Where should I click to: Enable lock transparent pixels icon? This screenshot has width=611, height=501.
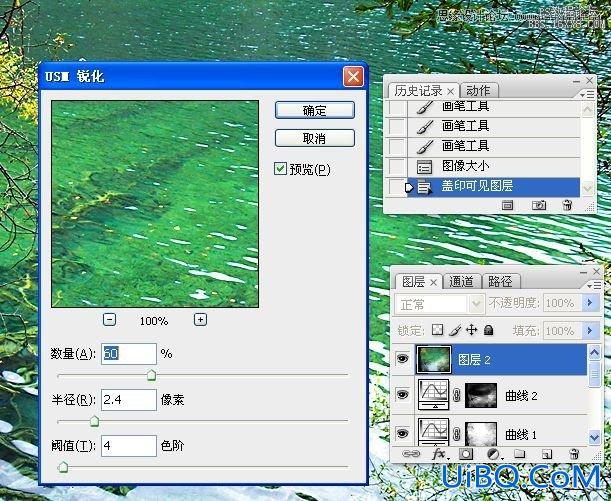pos(438,330)
